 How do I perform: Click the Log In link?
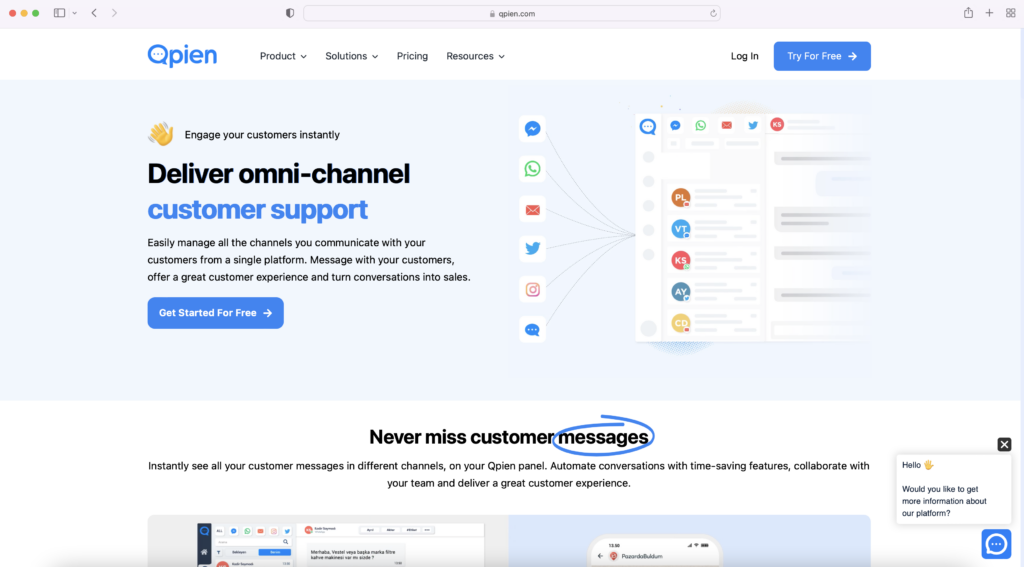pyautogui.click(x=744, y=56)
